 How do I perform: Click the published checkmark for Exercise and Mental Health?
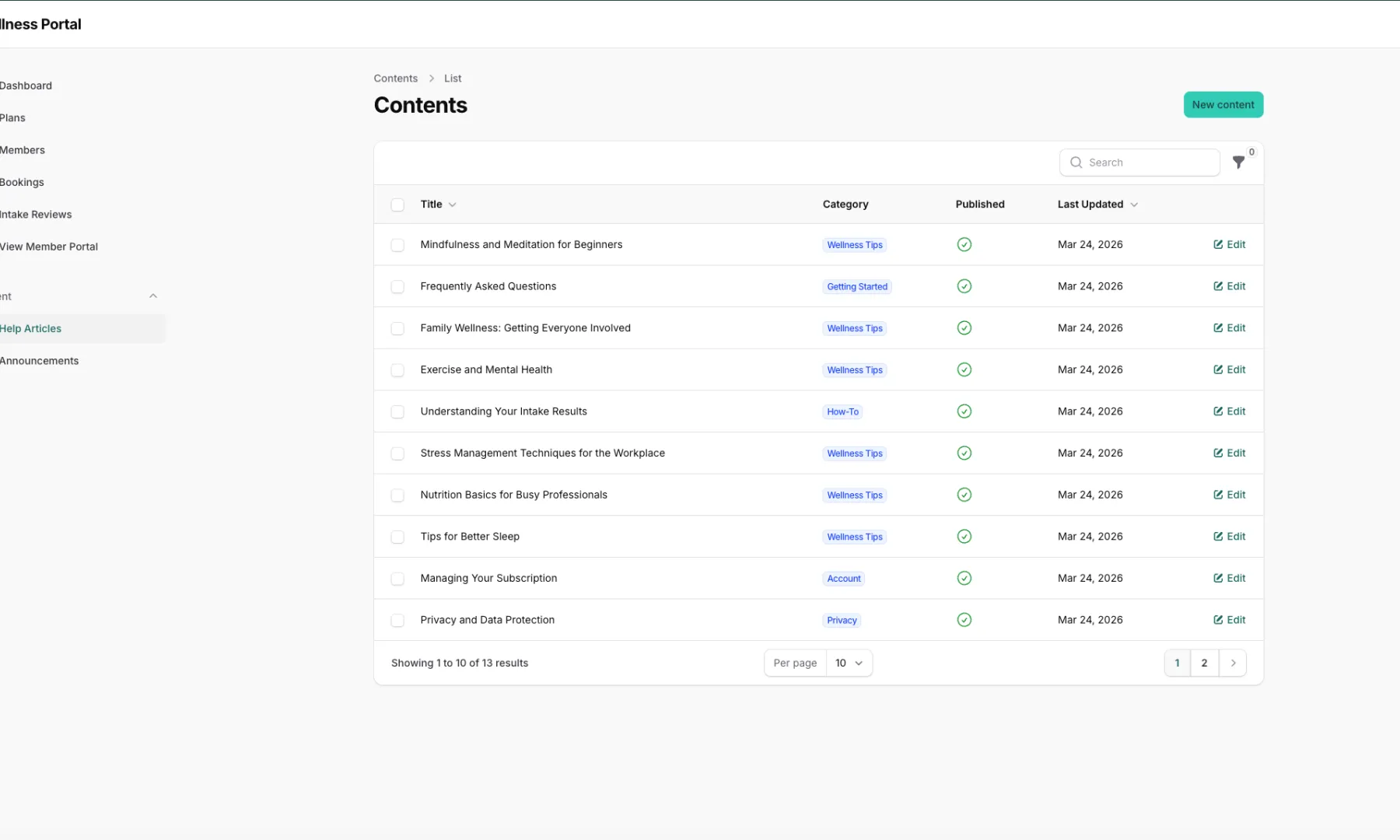pyautogui.click(x=964, y=369)
